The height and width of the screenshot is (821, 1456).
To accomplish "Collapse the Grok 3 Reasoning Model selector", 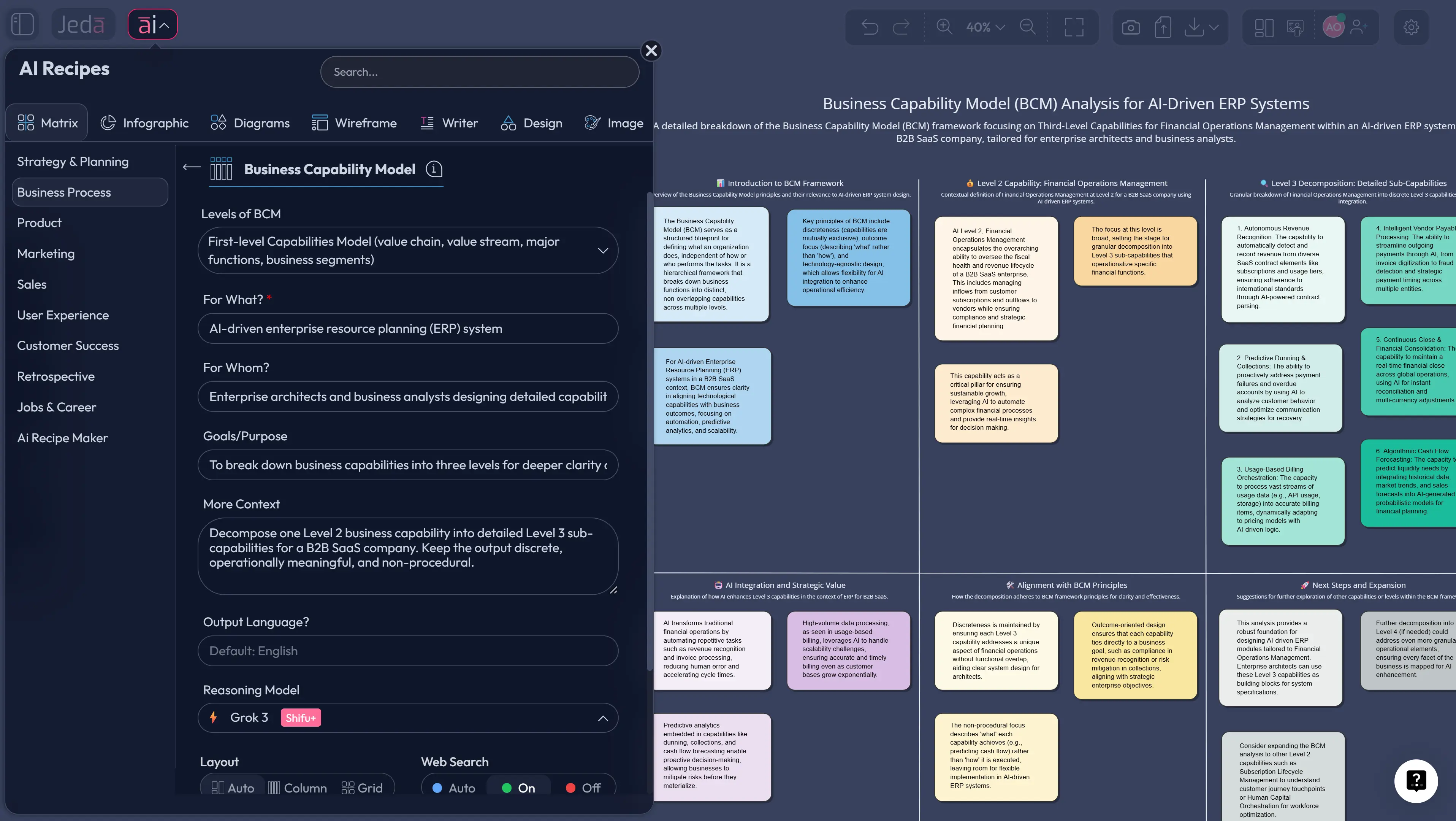I will pyautogui.click(x=602, y=718).
